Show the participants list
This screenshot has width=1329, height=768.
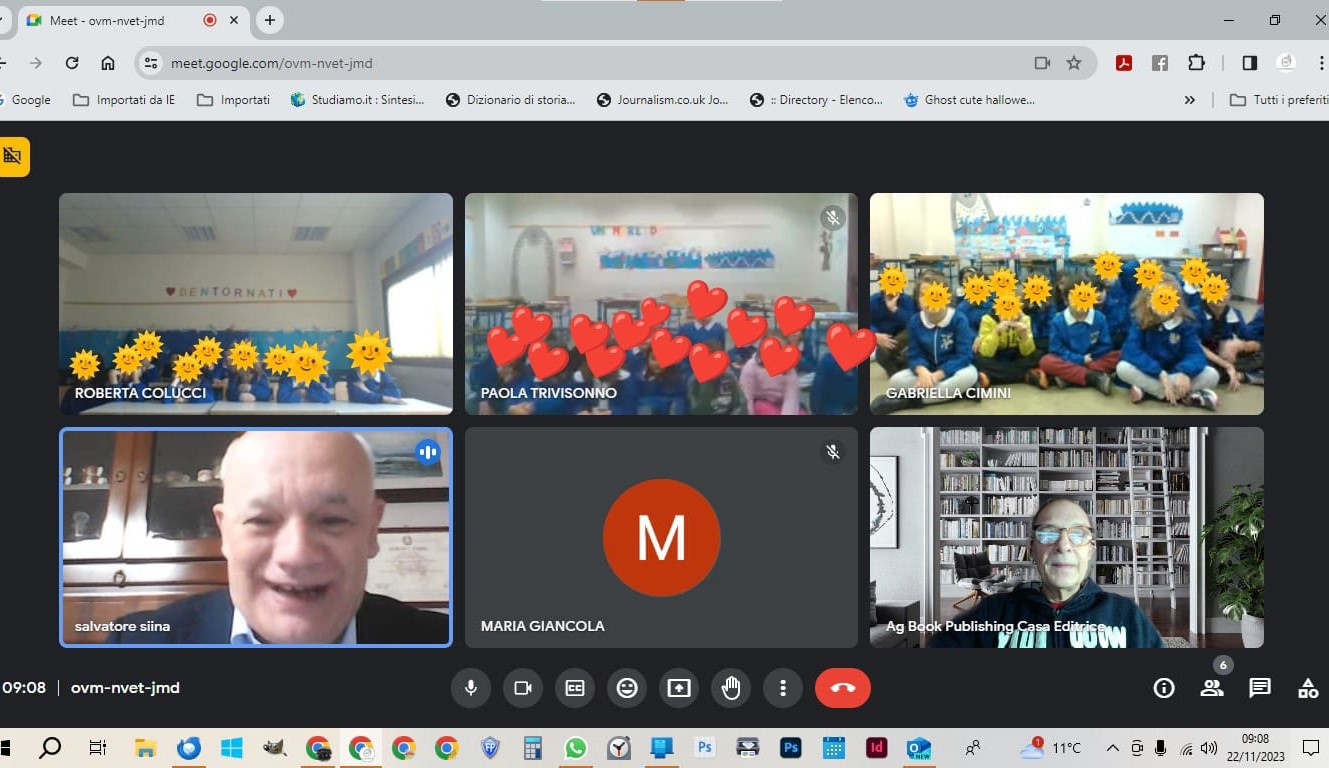click(x=1212, y=688)
